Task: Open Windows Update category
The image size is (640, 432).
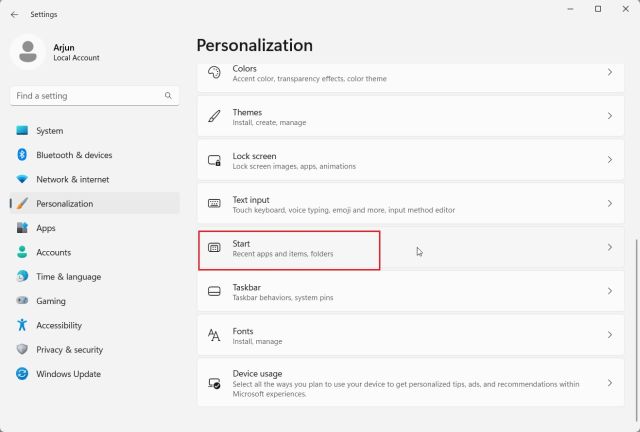Action: point(95,374)
